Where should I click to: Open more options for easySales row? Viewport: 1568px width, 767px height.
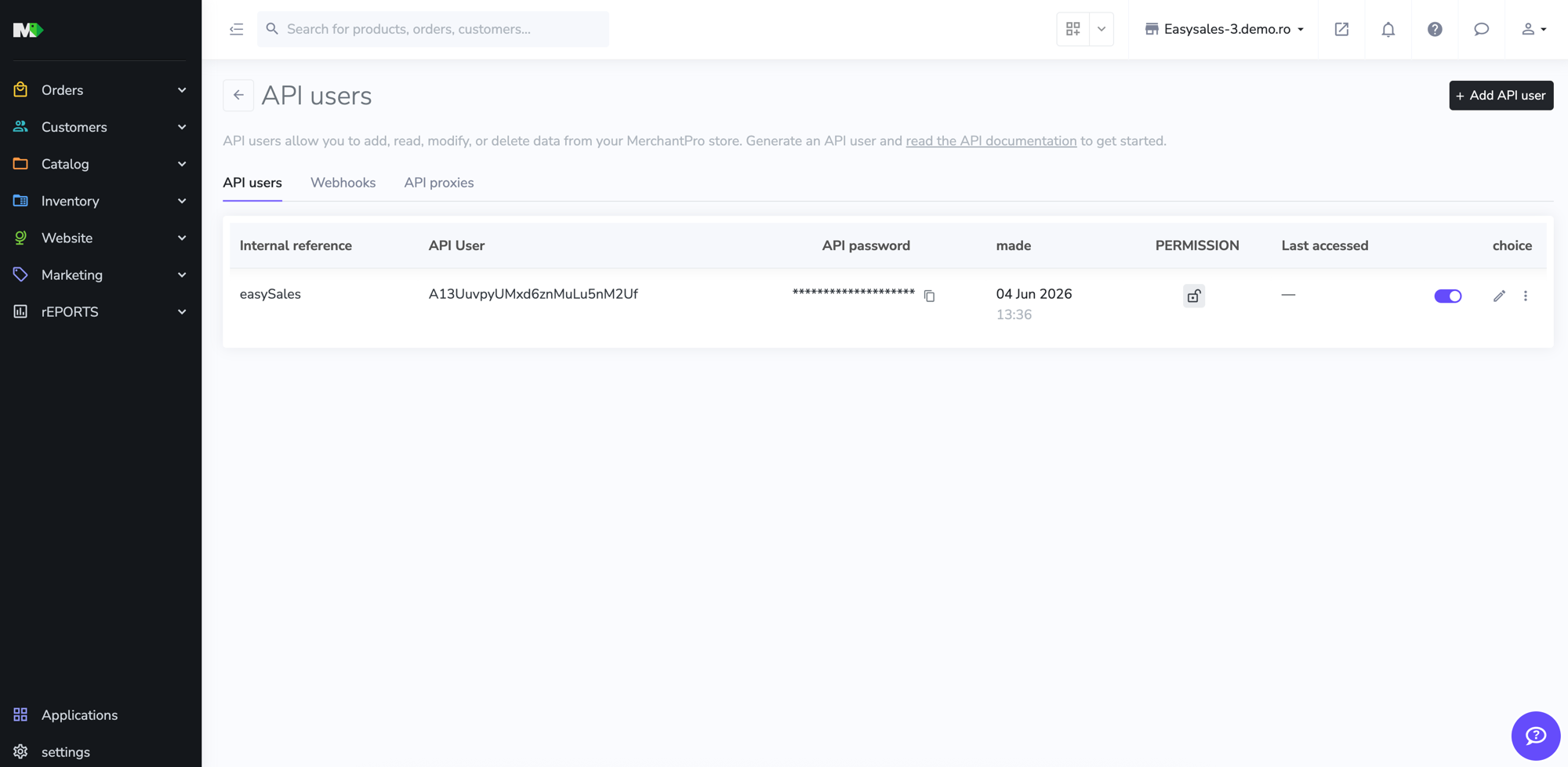1525,296
